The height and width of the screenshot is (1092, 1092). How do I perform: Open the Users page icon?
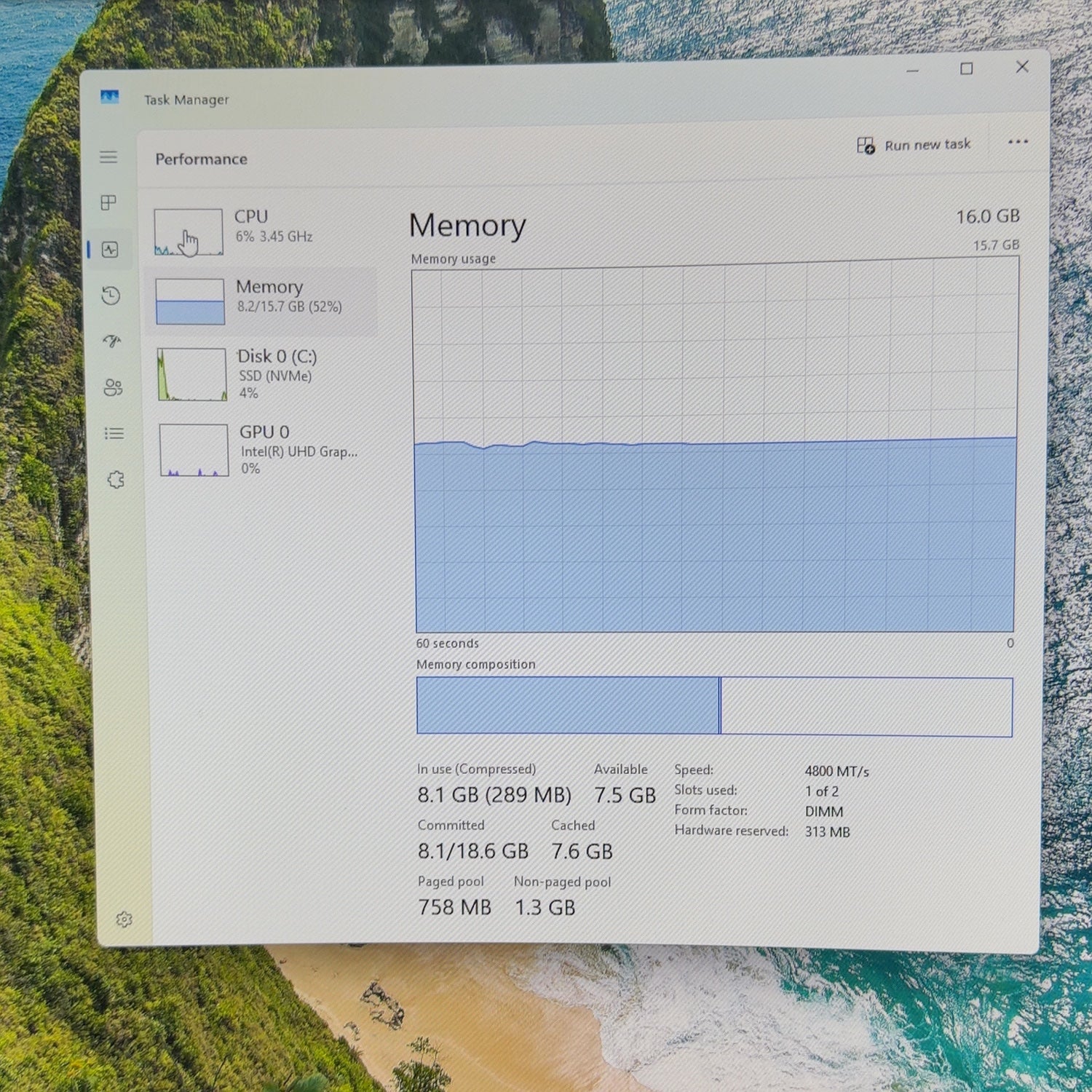(113, 387)
